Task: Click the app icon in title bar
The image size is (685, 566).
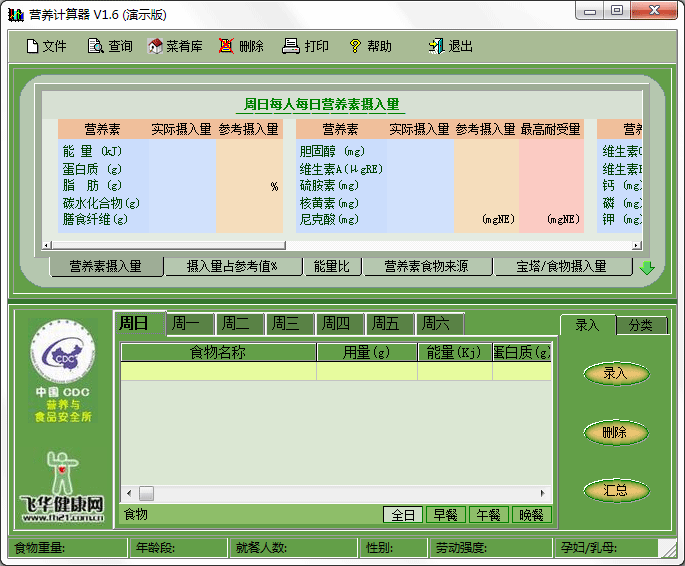Action: (x=16, y=14)
